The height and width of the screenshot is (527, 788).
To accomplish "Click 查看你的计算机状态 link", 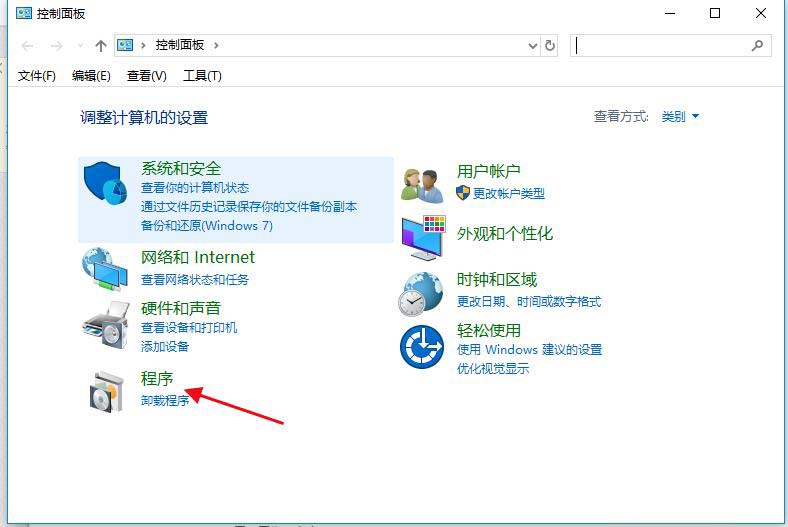I will coord(195,188).
